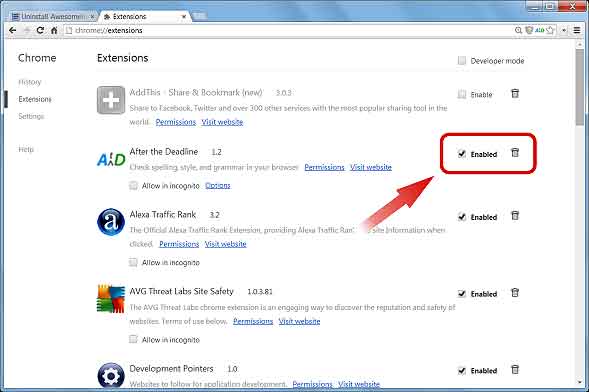Click the Extensions page heading

click(x=122, y=58)
